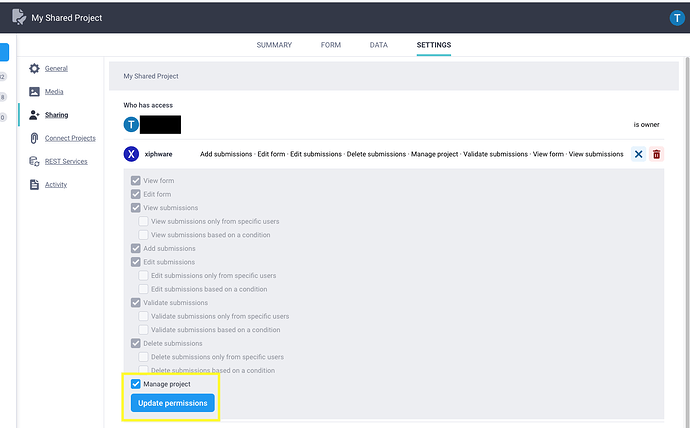Toggle View submissions only from specific users
This screenshot has width=690, height=428.
(145, 221)
